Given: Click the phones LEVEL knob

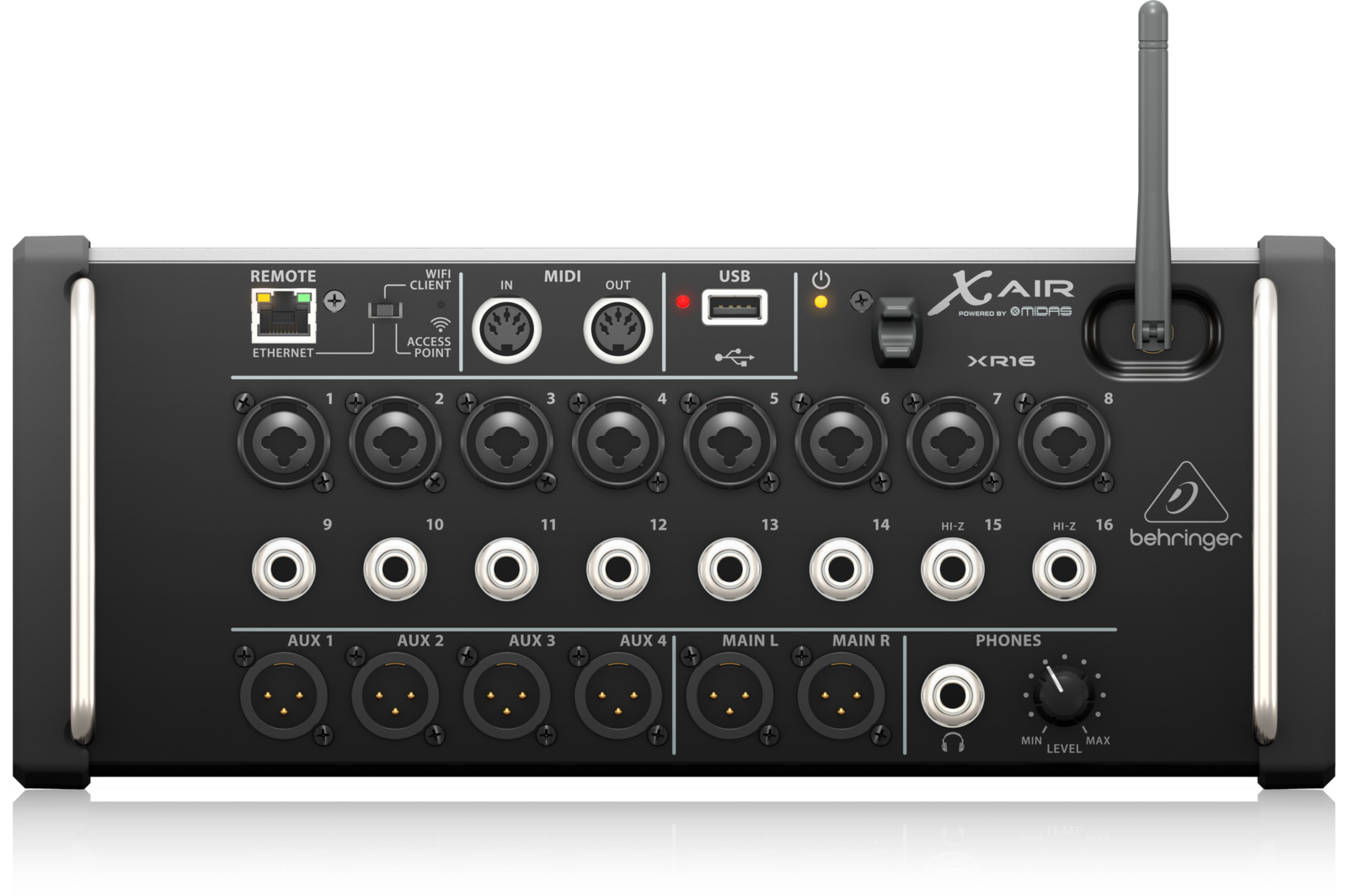Looking at the screenshot, I should 1063,698.
